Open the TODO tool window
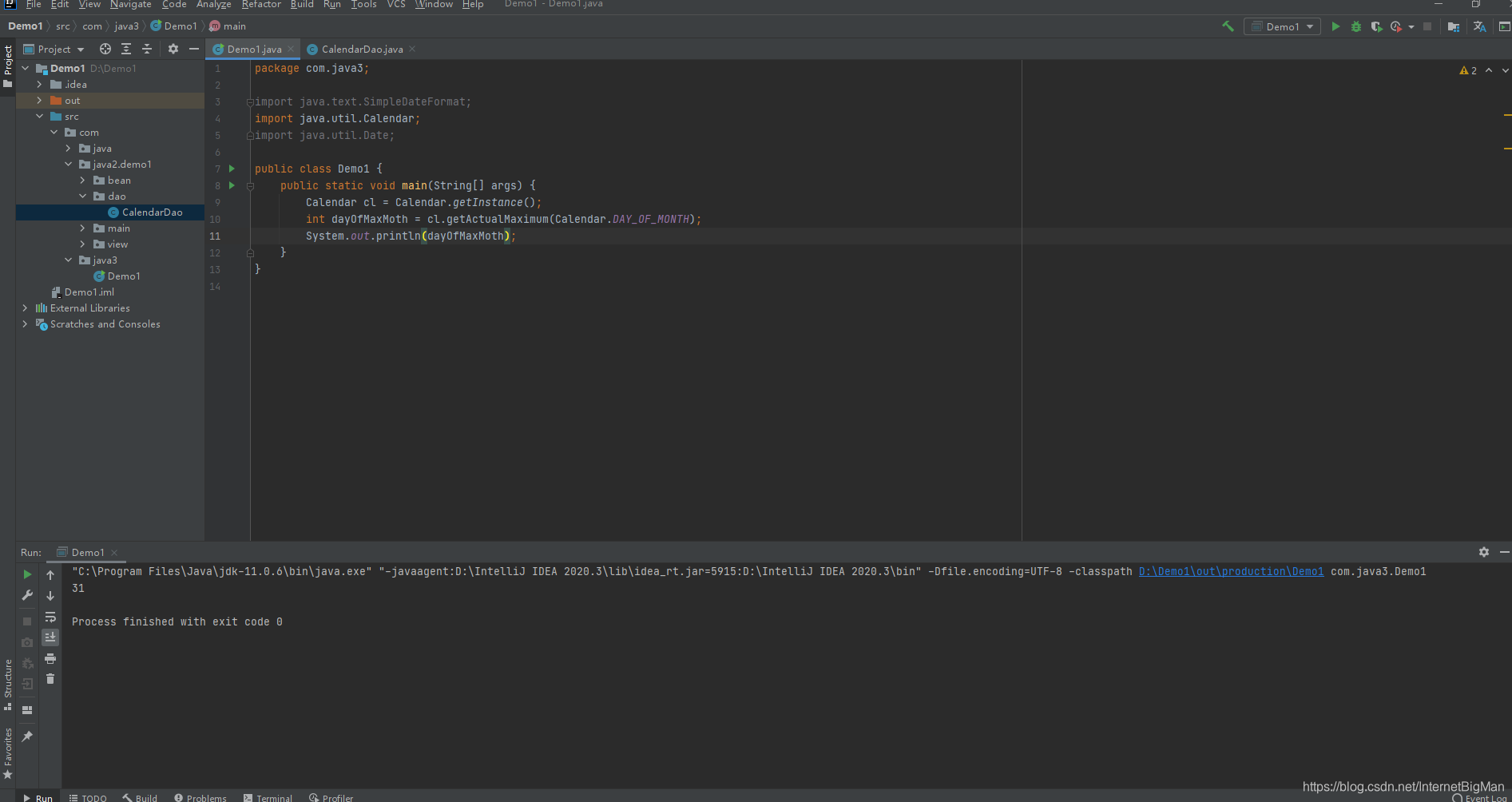The height and width of the screenshot is (802, 1512). (88, 797)
